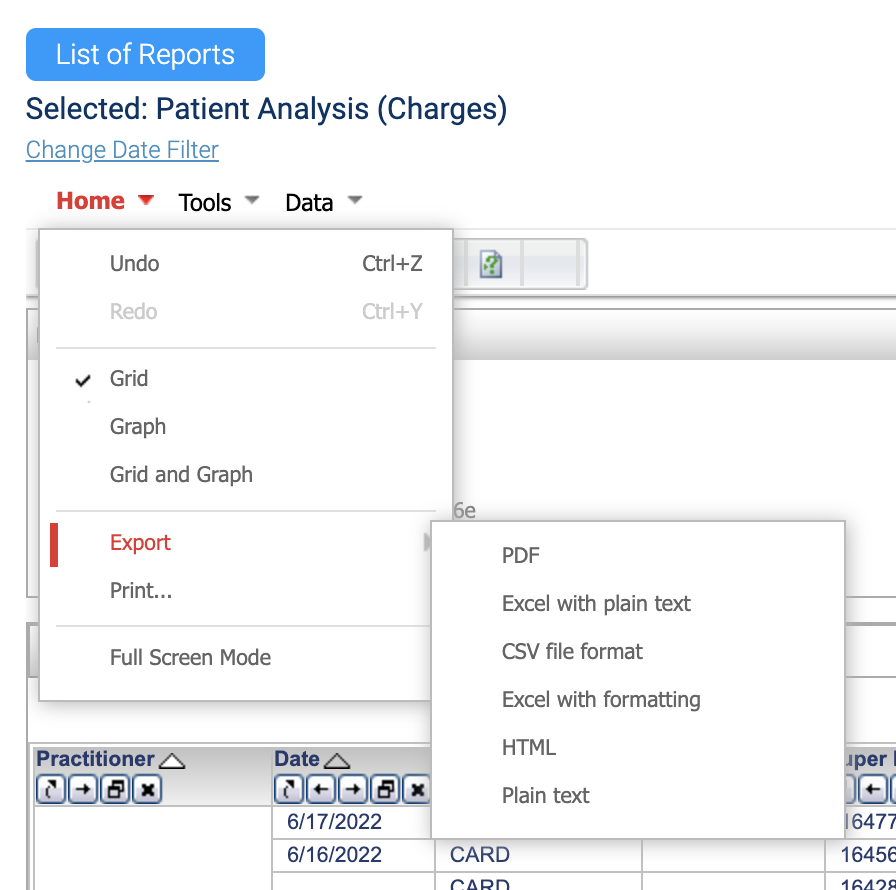Remove the Practitioner column with its X icon
Image resolution: width=896 pixels, height=890 pixels.
coord(147,789)
